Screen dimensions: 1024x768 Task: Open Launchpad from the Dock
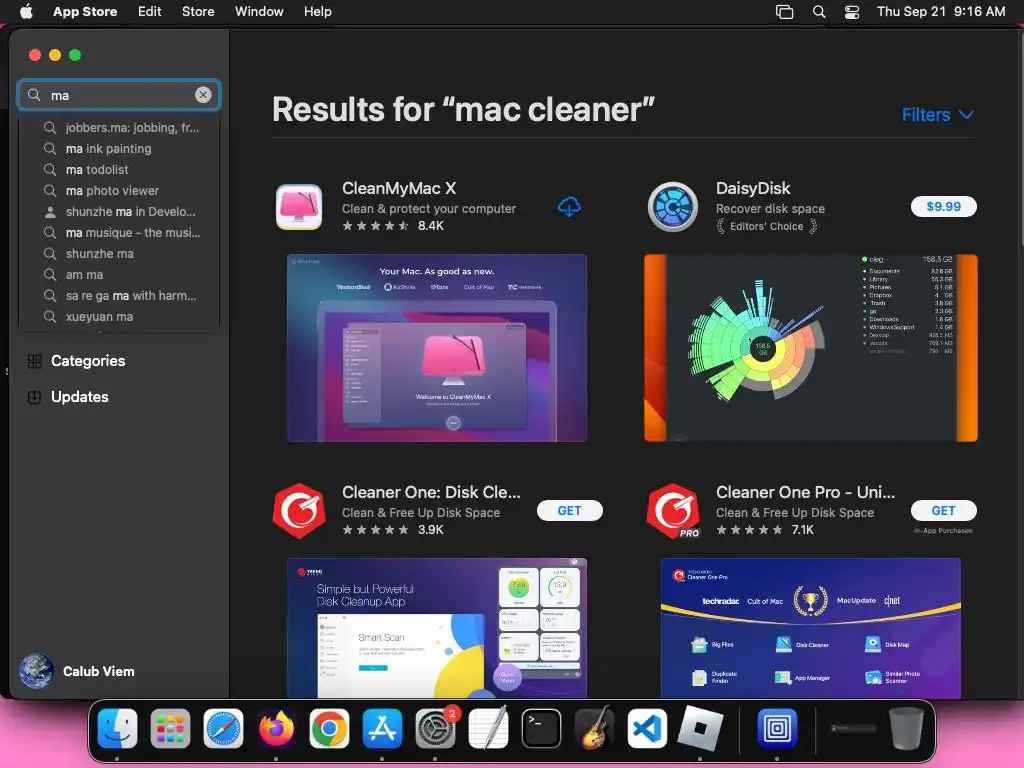[170, 728]
